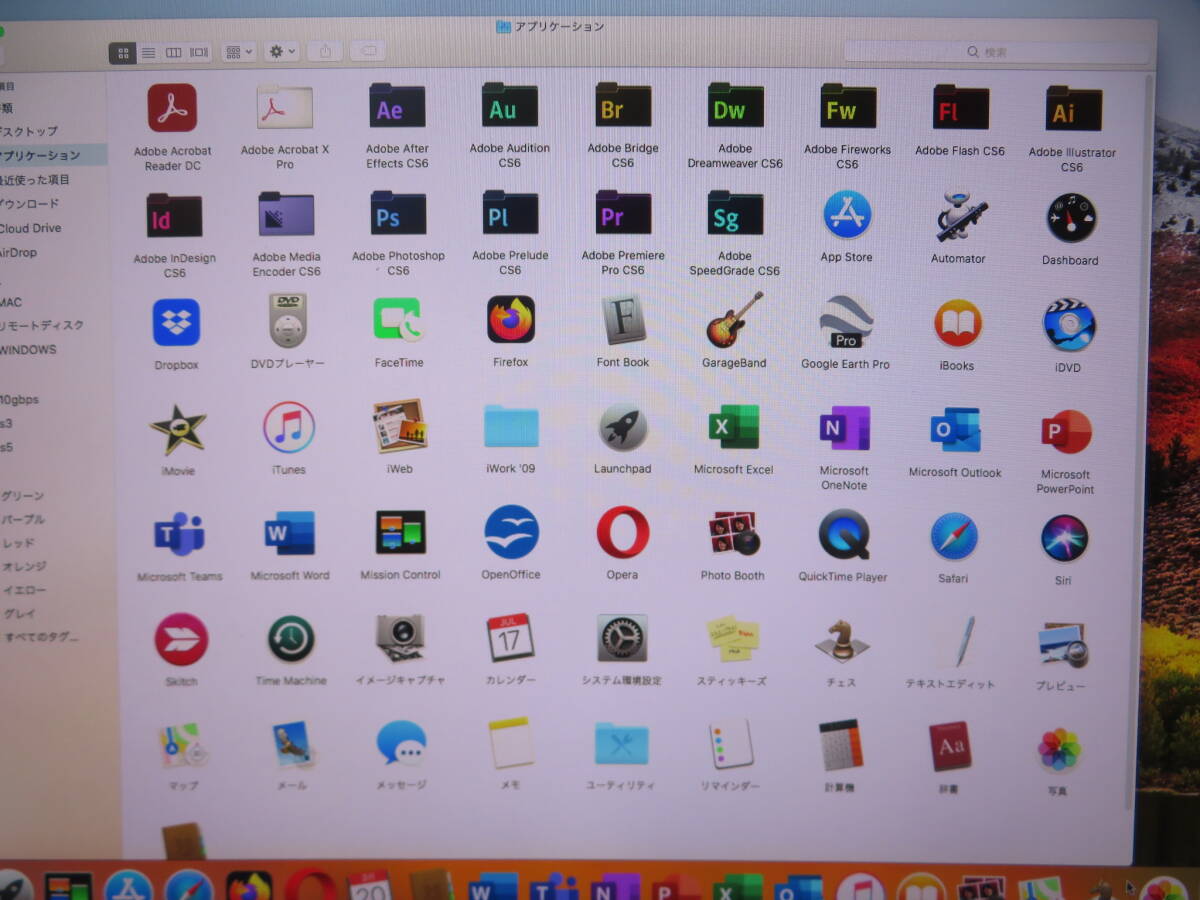Select Google Earth Pro icon
1200x900 pixels.
coord(846,322)
